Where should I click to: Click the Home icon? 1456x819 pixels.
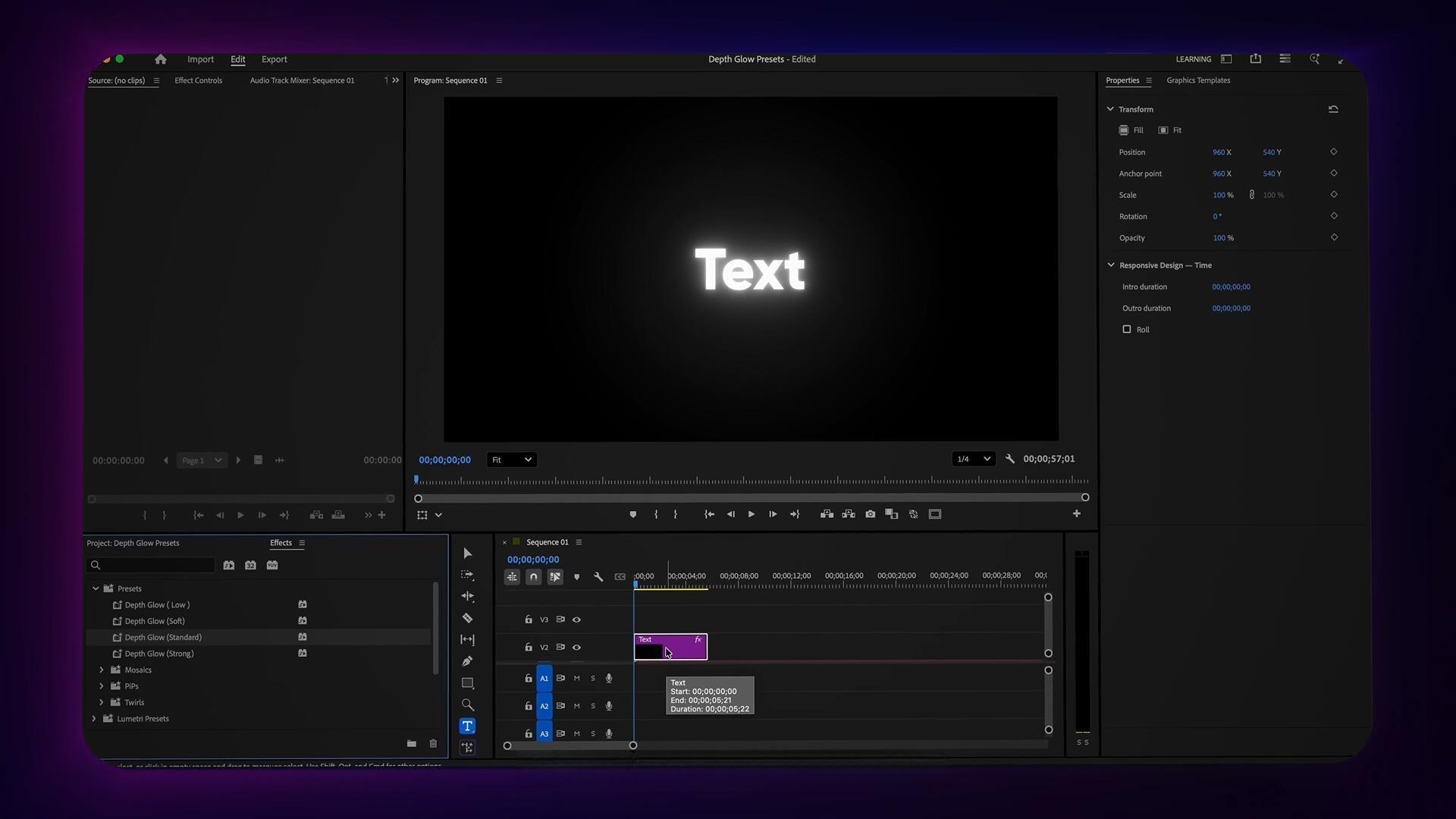(x=160, y=59)
